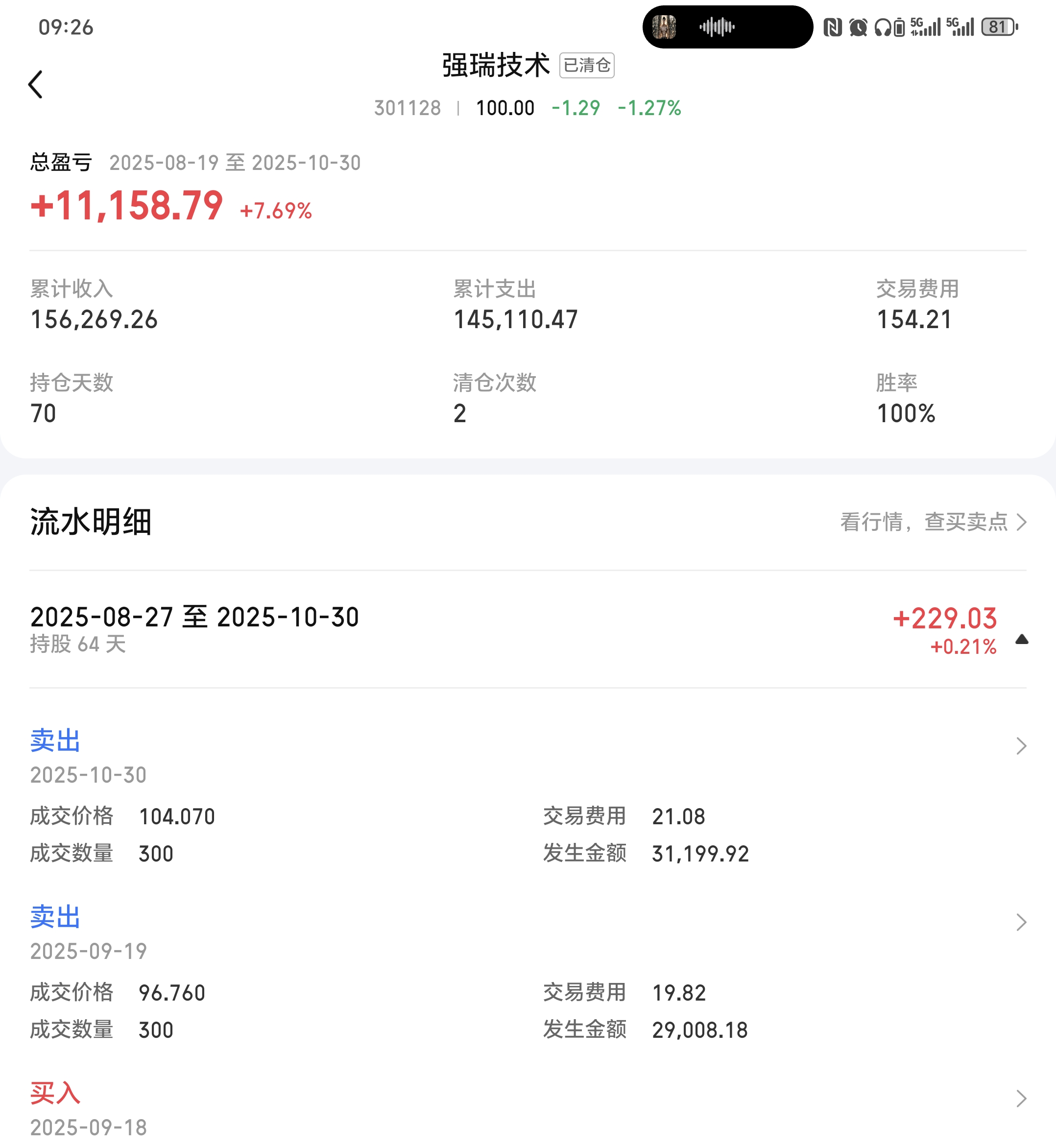Open the 2025-09-19 sell record chevron
This screenshot has width=1056, height=1148.
click(x=1021, y=922)
